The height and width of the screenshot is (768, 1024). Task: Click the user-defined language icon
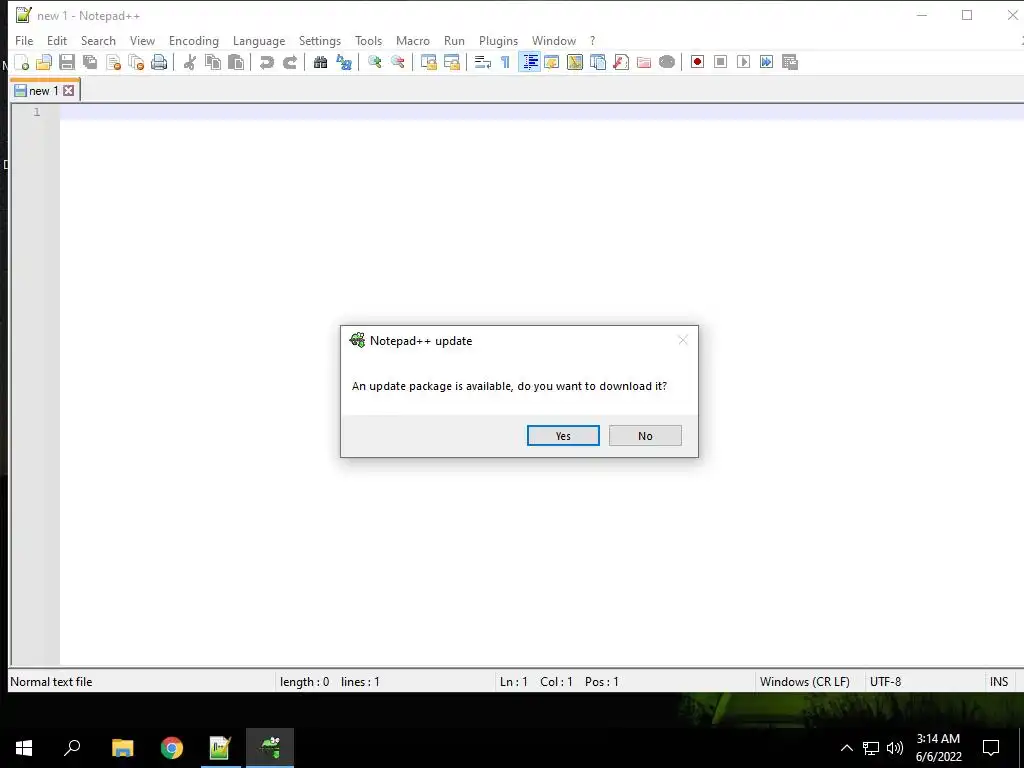point(552,62)
